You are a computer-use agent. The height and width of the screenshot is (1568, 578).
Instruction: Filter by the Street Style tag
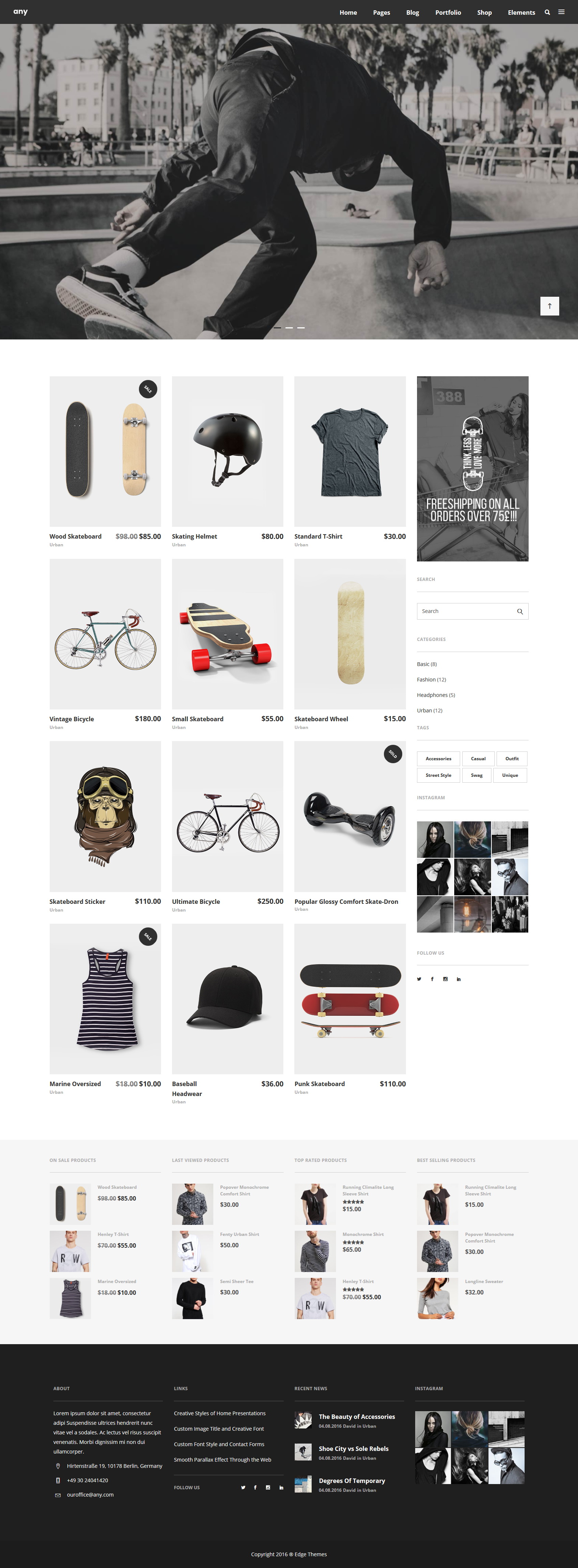coord(438,775)
